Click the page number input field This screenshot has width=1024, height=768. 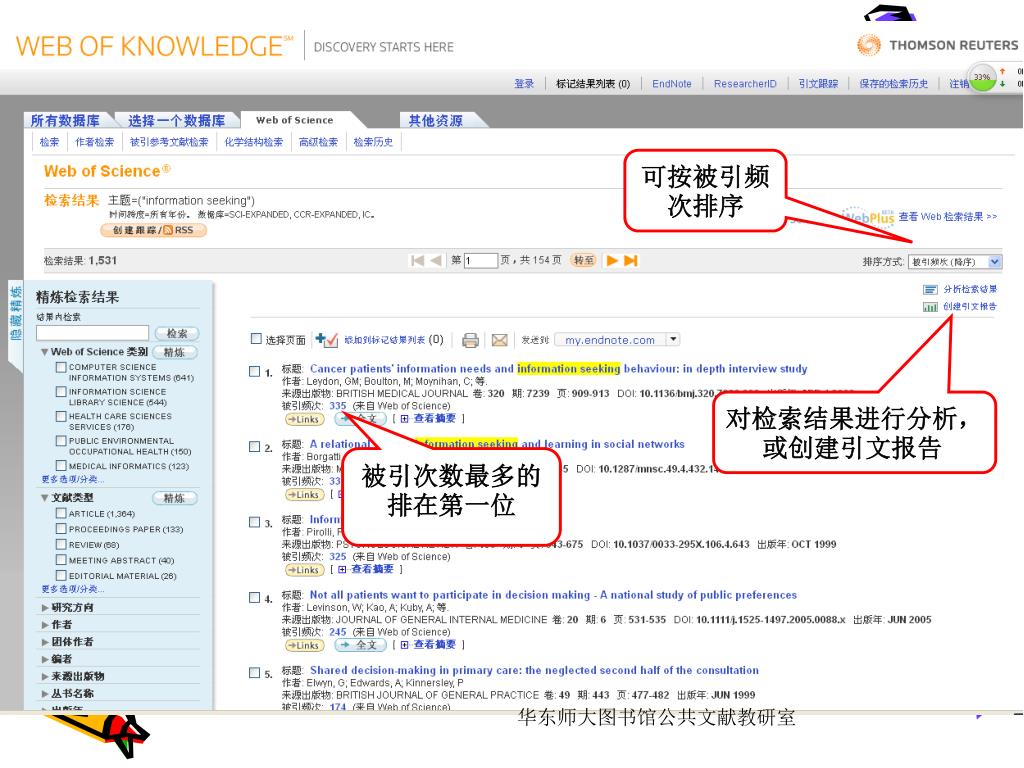tap(481, 261)
